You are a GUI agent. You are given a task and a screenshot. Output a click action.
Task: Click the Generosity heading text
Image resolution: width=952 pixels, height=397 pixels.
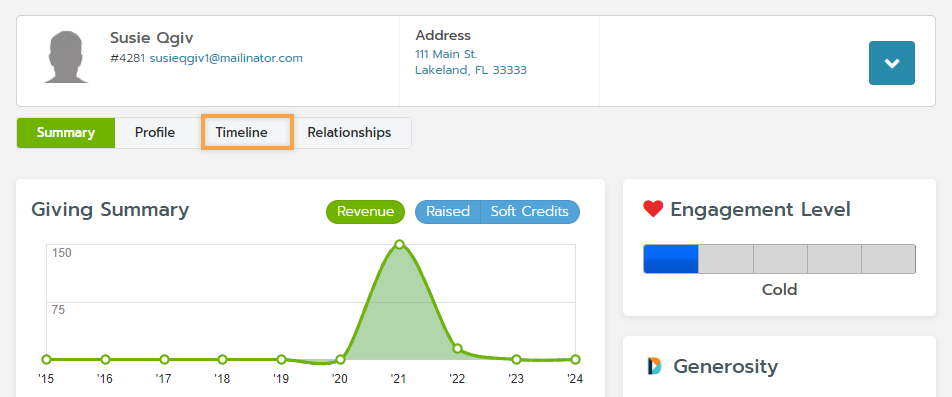click(x=726, y=367)
